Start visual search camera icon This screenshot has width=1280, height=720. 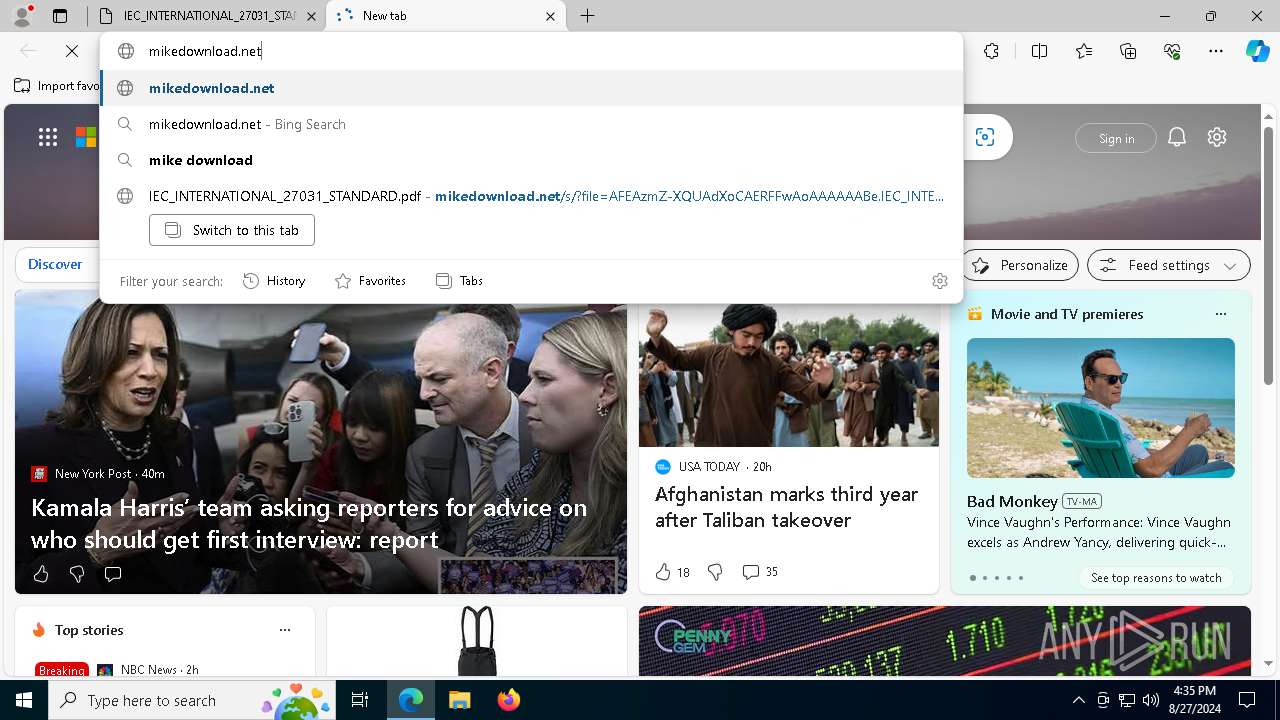985,137
